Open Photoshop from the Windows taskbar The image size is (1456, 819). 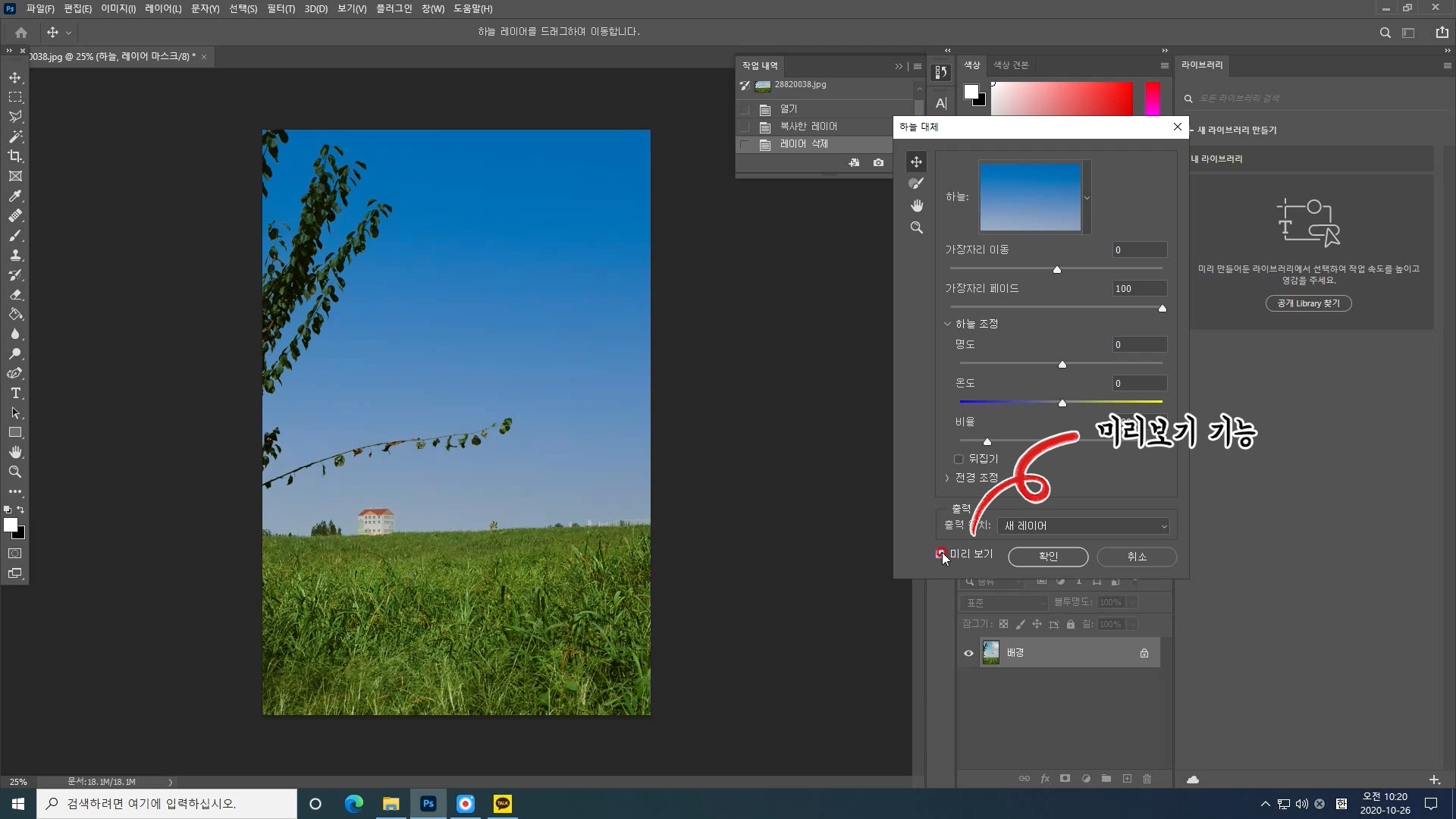click(428, 804)
